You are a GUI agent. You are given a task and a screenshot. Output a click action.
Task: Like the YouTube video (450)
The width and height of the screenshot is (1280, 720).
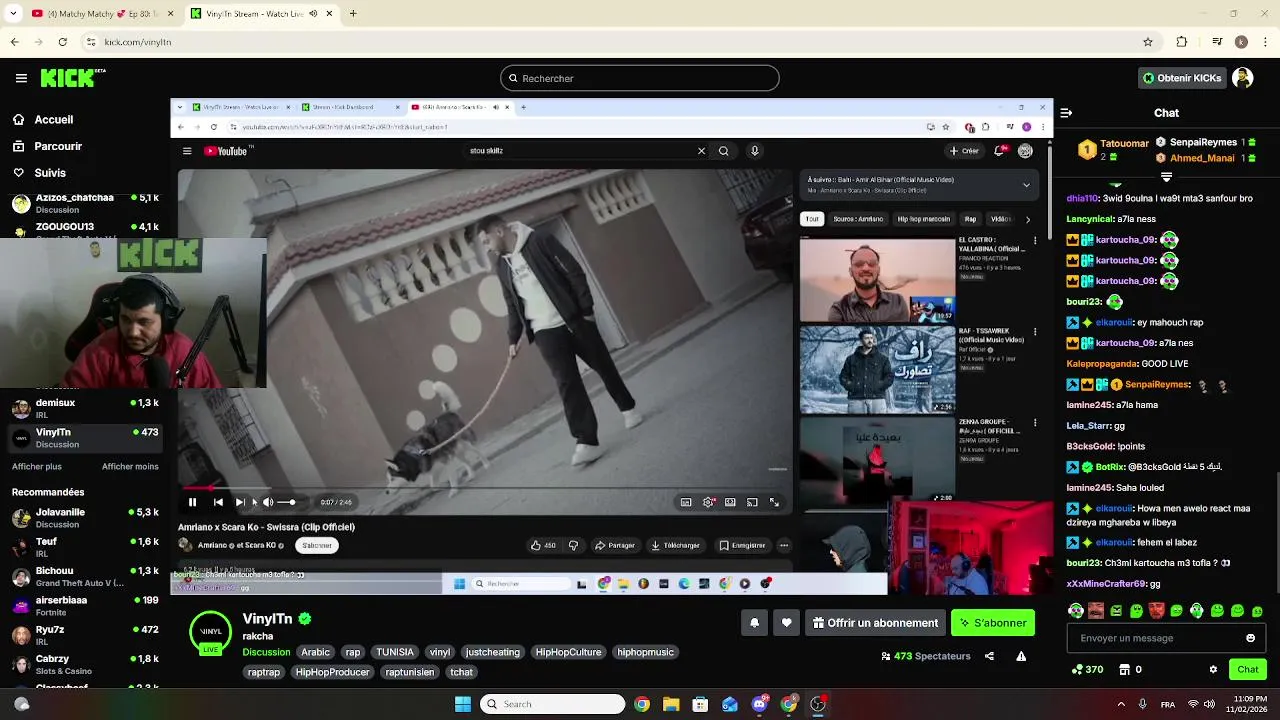543,545
